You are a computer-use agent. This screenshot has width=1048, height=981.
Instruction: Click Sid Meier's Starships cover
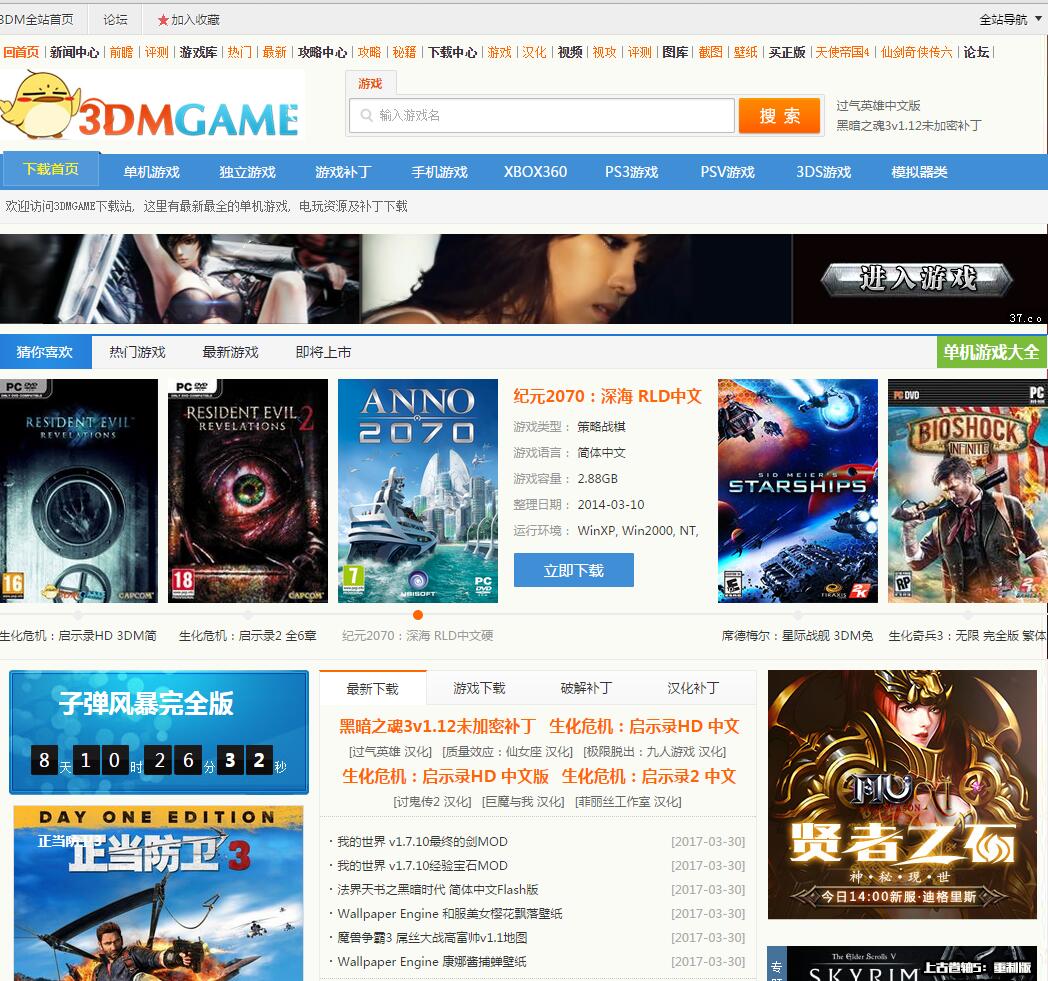tap(797, 490)
